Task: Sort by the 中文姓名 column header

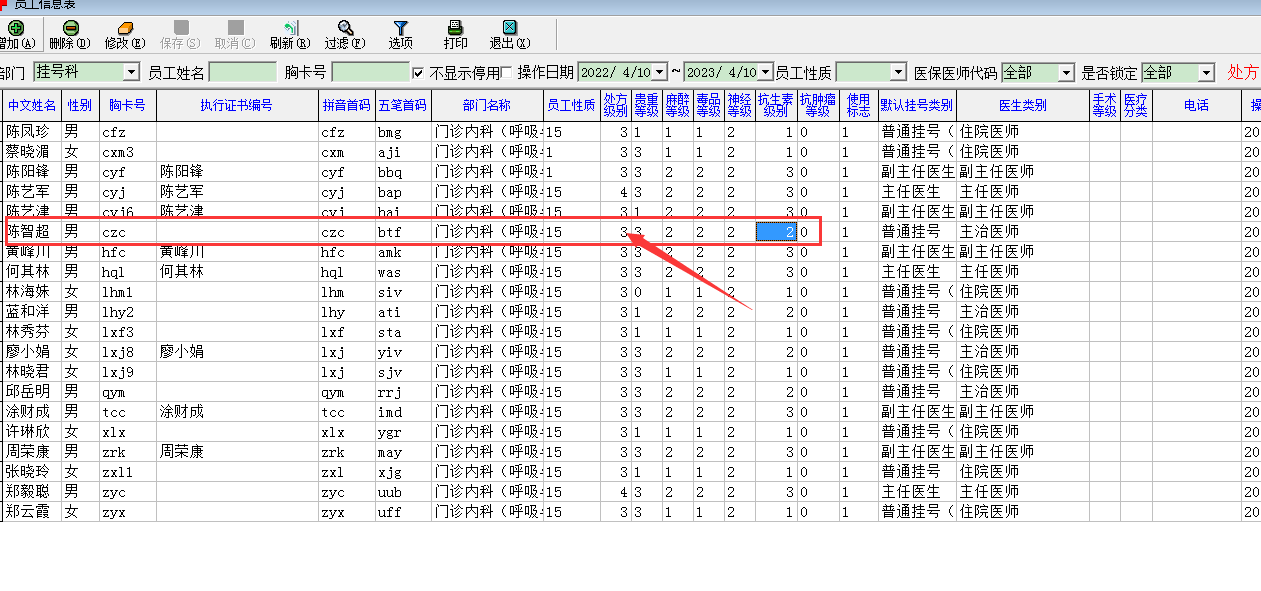Action: (32, 106)
